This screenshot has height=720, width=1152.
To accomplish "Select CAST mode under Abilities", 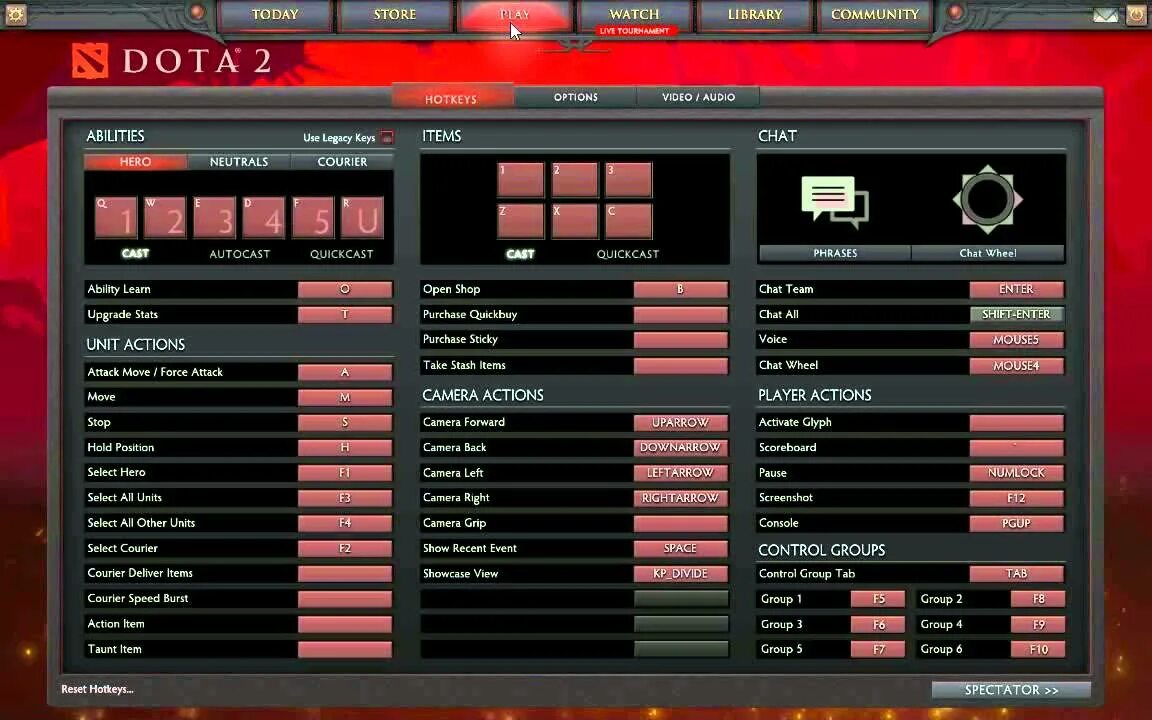I will [135, 253].
